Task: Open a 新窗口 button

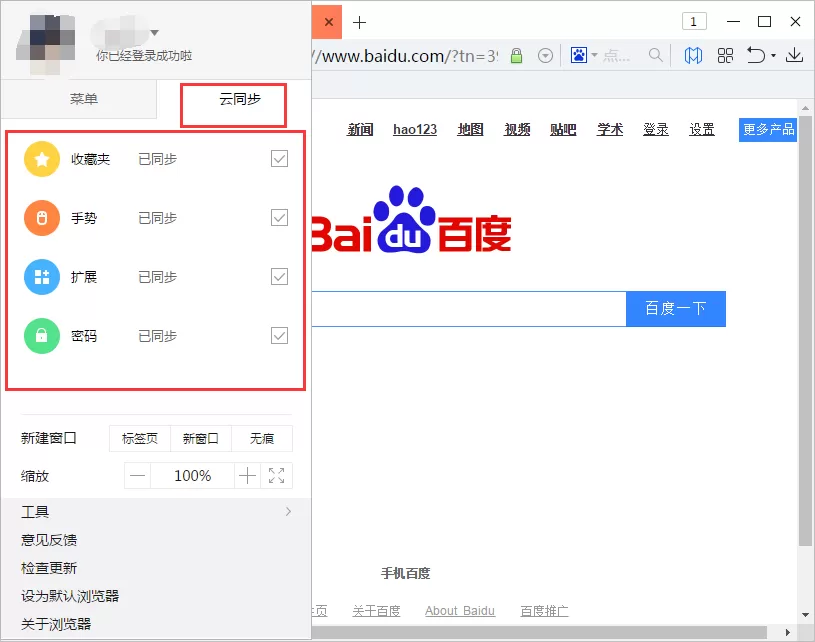Action: pos(201,439)
